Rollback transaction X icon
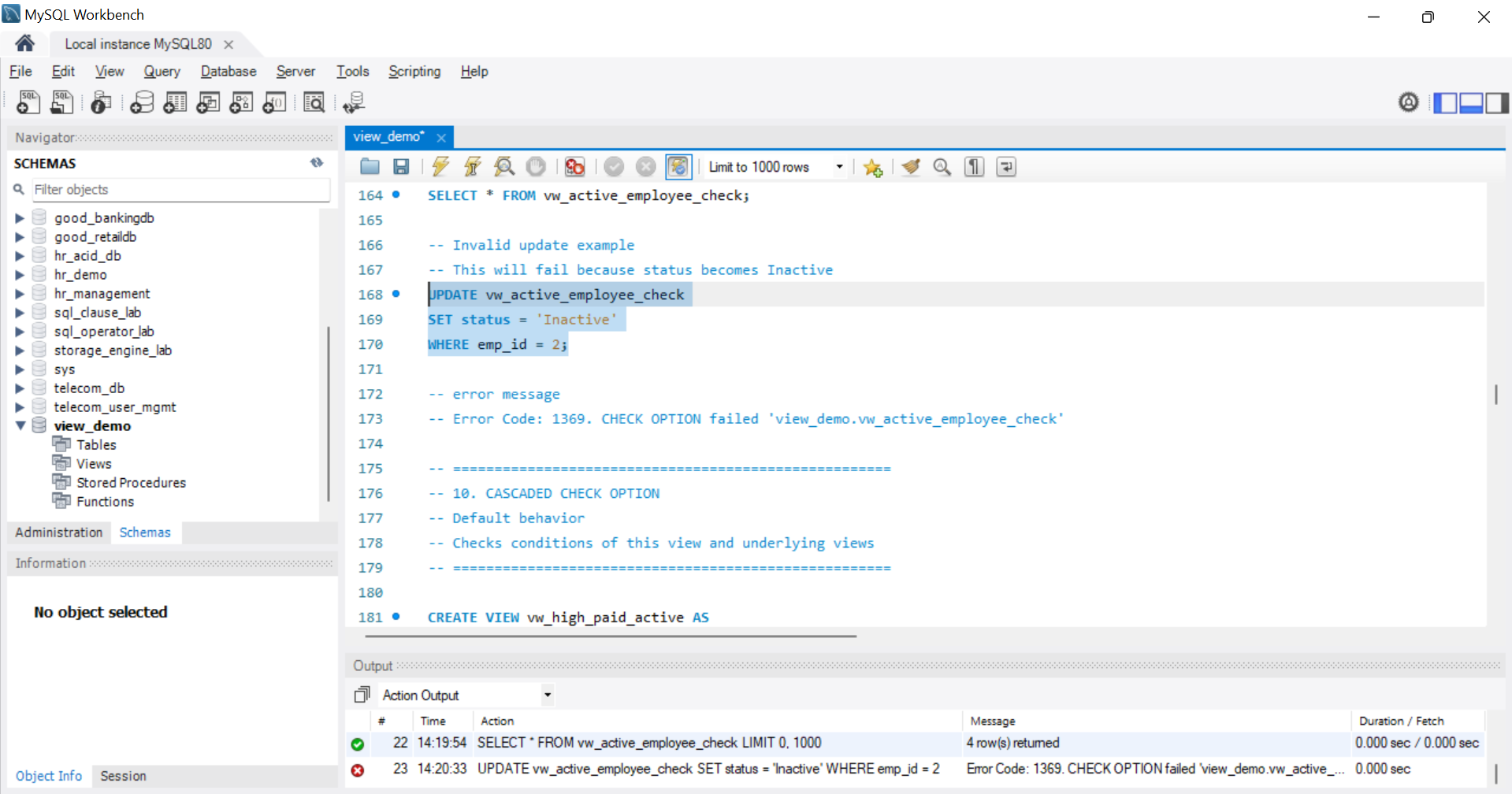Screen dimensions: 1512x794 tap(645, 166)
